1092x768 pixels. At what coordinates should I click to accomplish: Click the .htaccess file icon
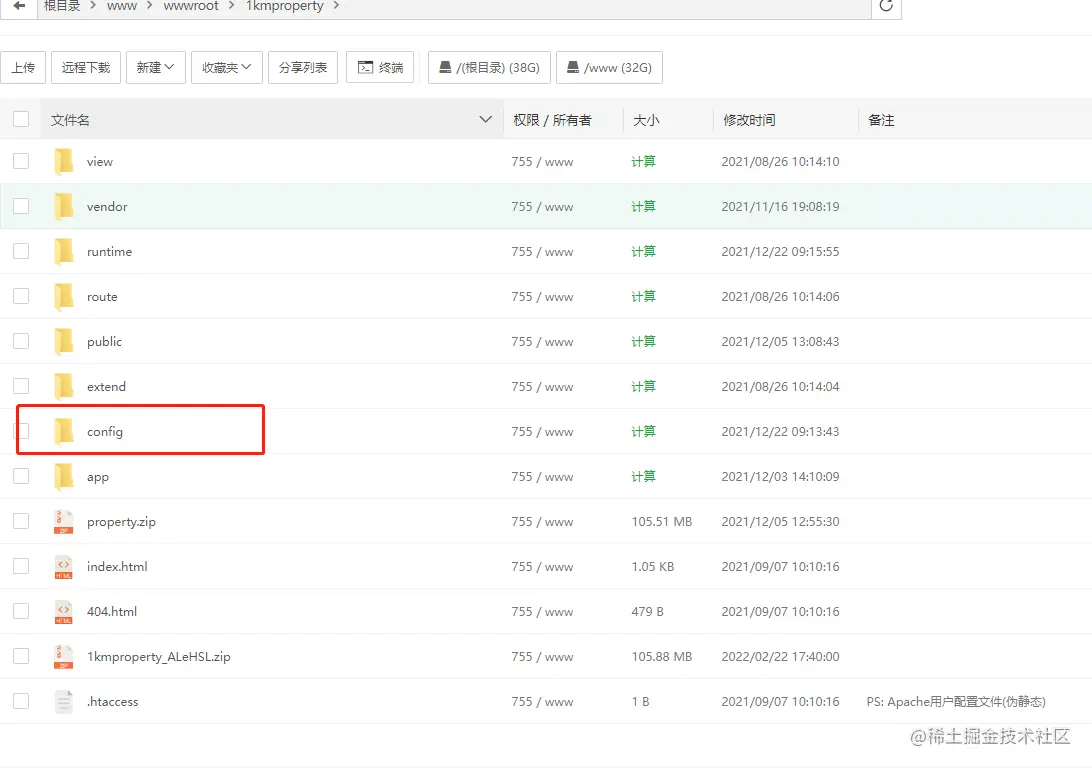coord(63,701)
